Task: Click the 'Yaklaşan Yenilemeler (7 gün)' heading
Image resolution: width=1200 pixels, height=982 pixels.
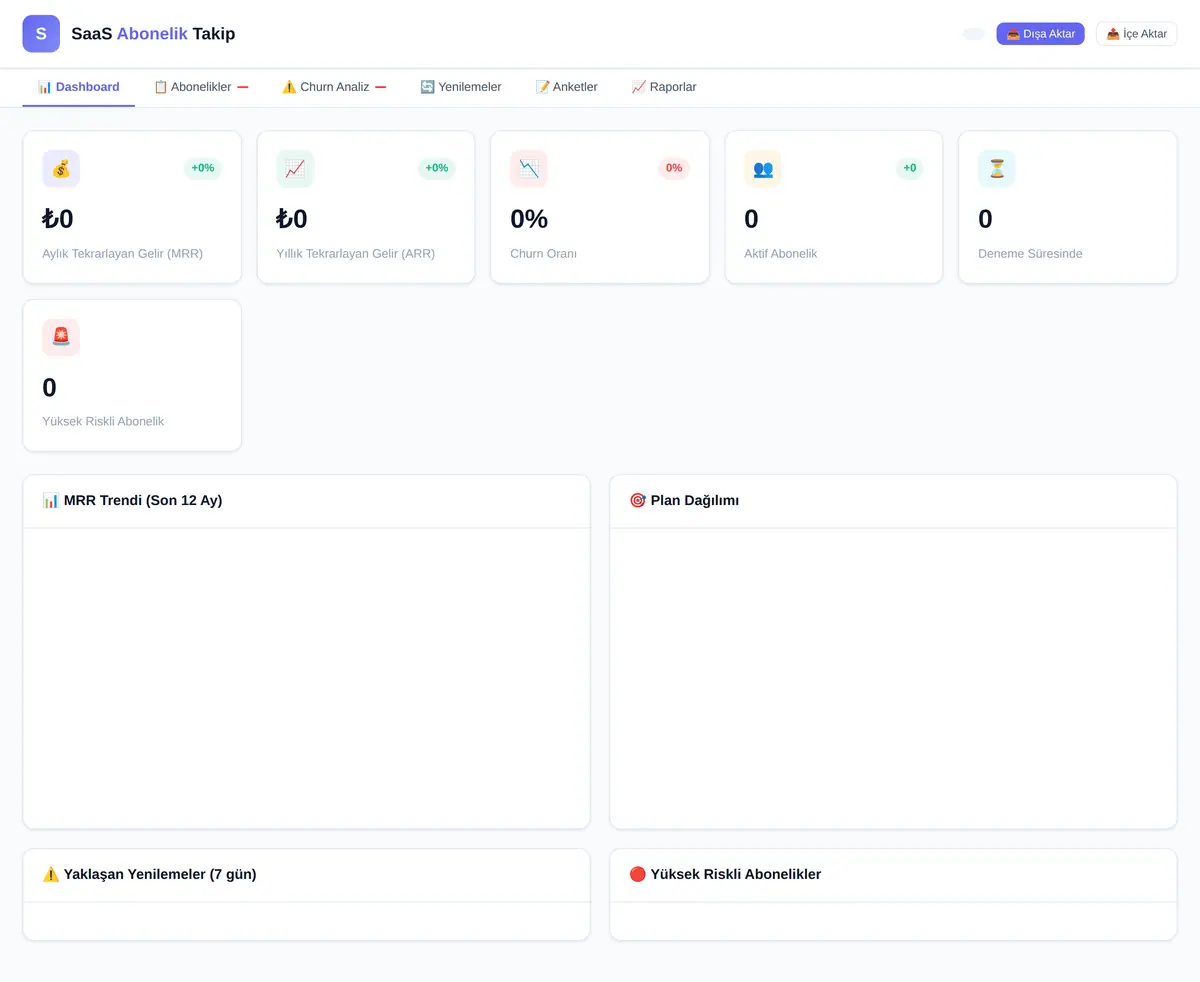Action: point(149,875)
